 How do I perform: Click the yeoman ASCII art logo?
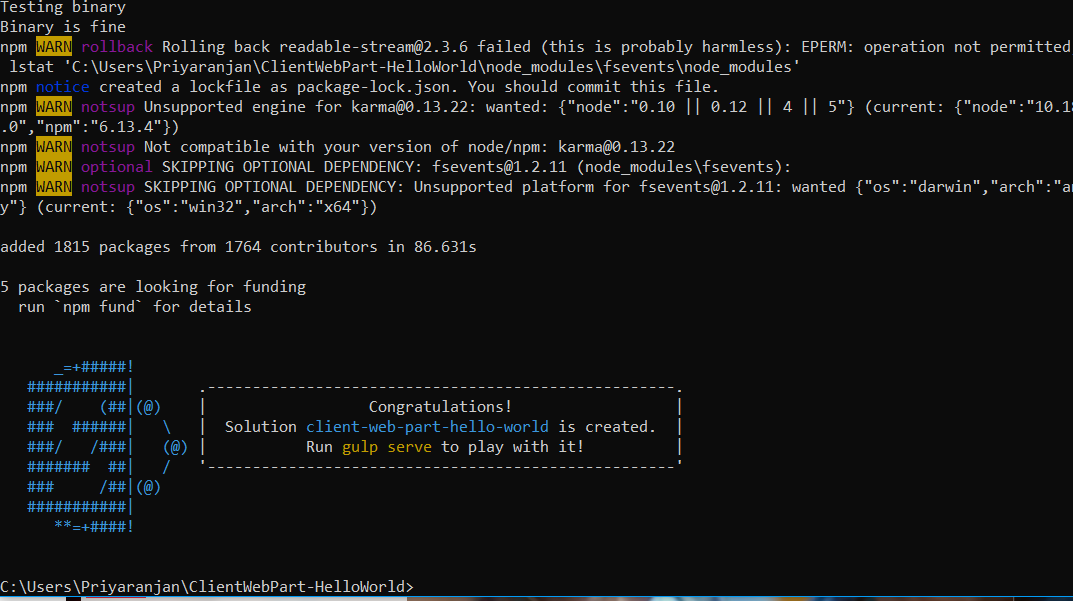click(x=107, y=447)
